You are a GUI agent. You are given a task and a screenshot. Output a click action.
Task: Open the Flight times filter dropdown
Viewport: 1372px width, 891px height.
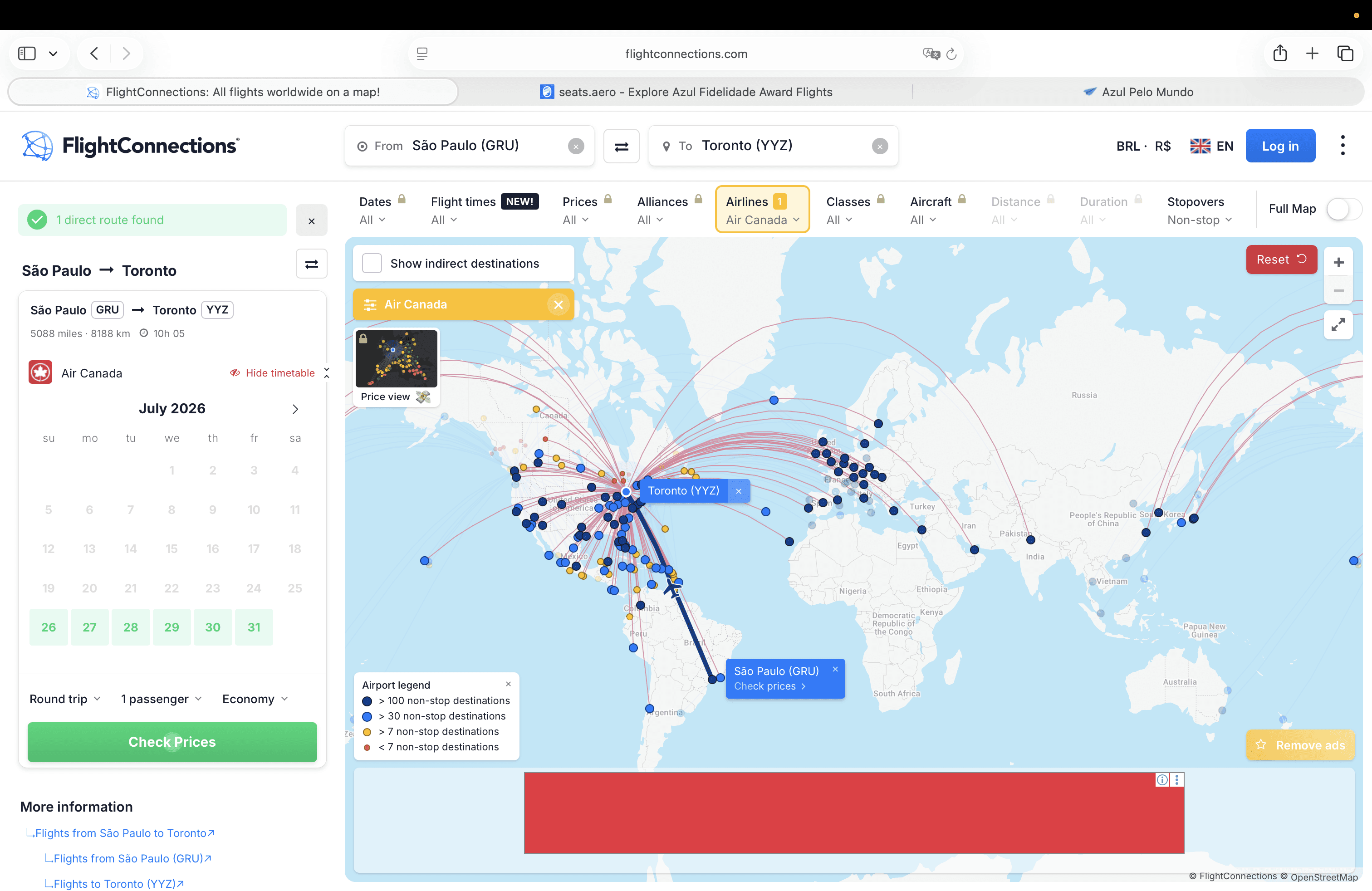[x=485, y=211]
